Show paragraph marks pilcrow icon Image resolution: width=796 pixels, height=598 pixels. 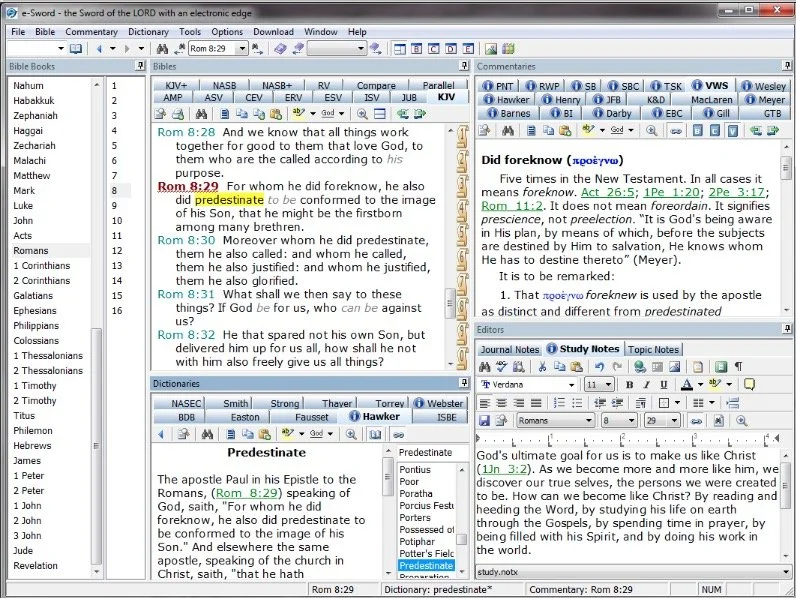(x=739, y=367)
